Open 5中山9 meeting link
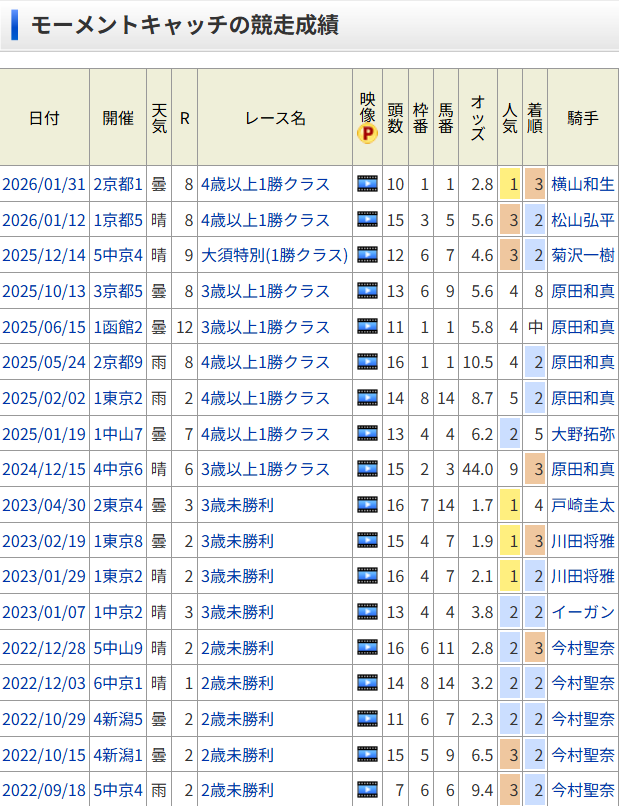This screenshot has width=619, height=806. coord(118,648)
